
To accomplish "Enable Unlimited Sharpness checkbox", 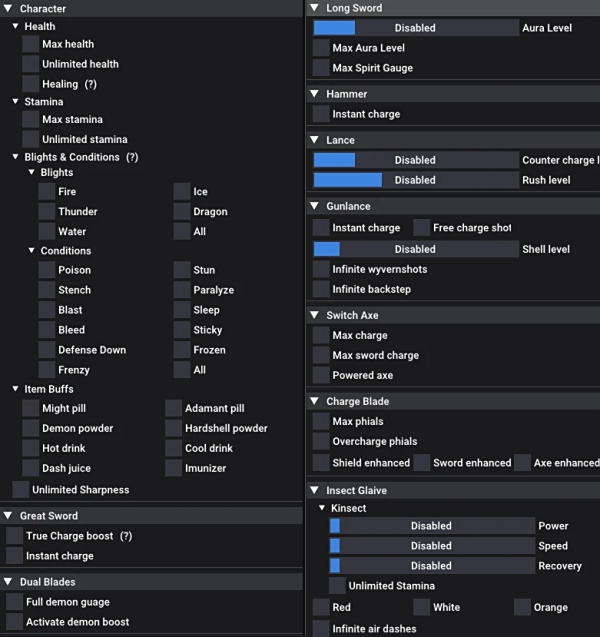I will pos(20,490).
